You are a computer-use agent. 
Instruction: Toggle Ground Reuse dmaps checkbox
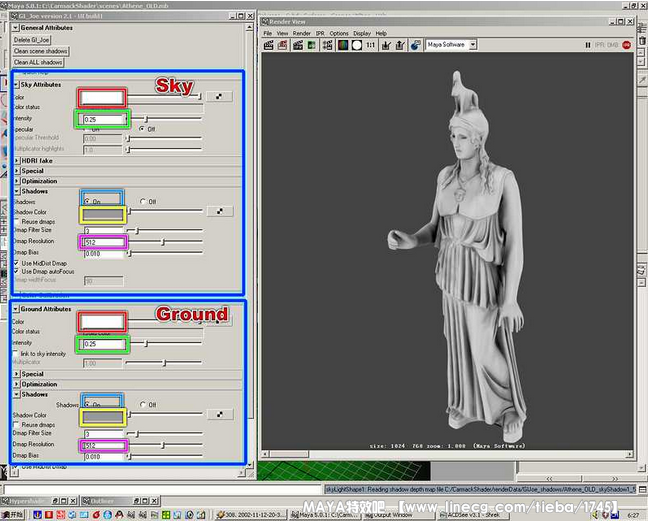(x=16, y=425)
